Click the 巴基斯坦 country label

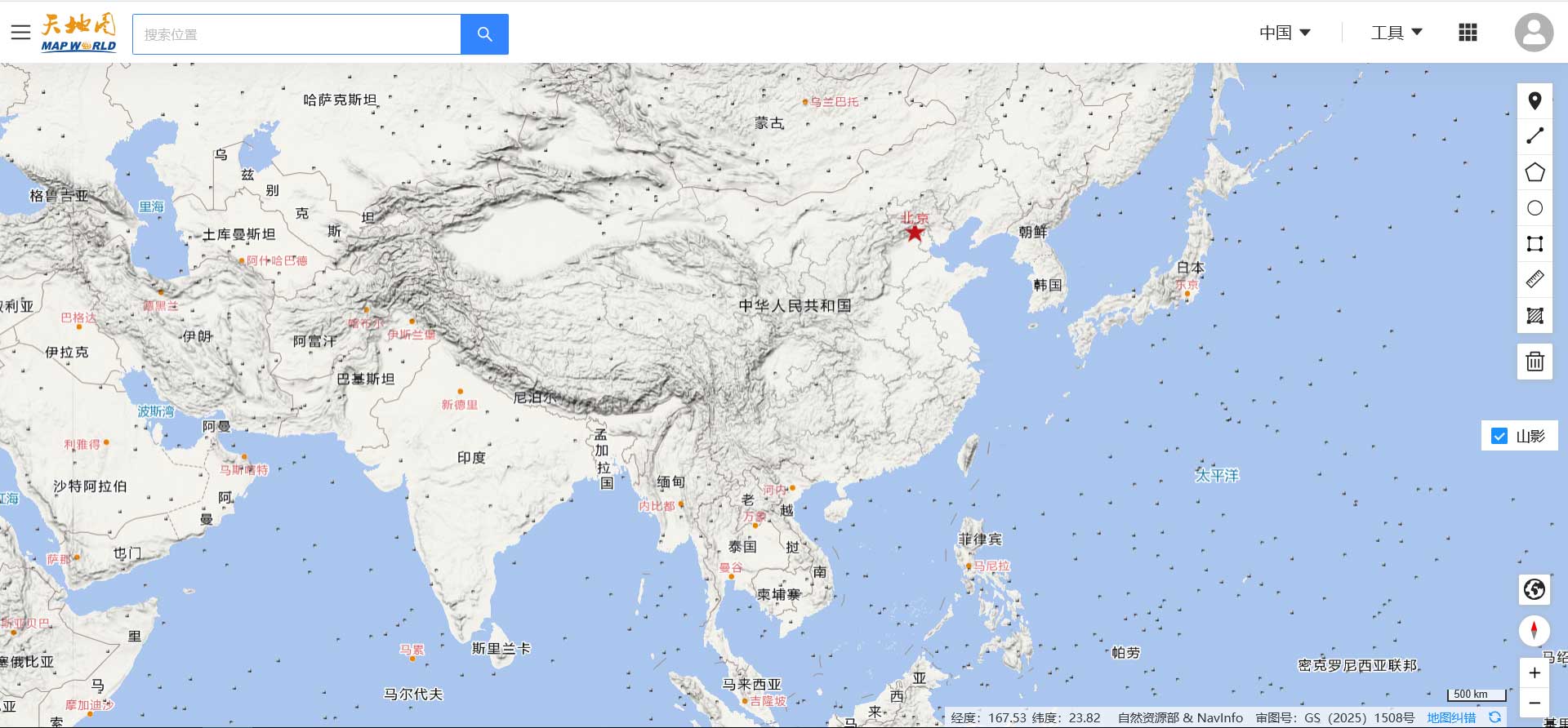coord(366,379)
